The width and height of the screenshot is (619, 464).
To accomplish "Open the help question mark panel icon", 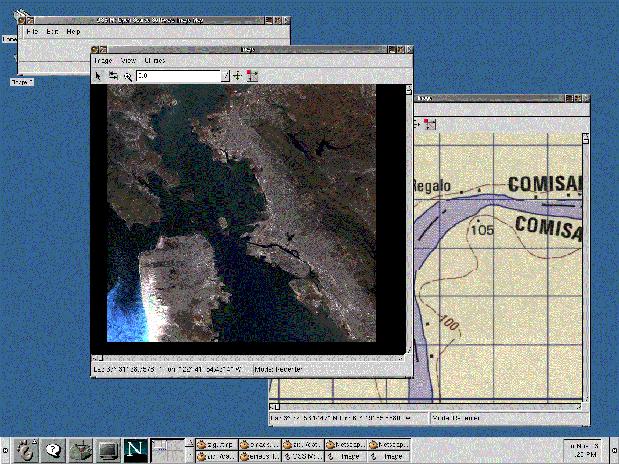I will (x=54, y=451).
